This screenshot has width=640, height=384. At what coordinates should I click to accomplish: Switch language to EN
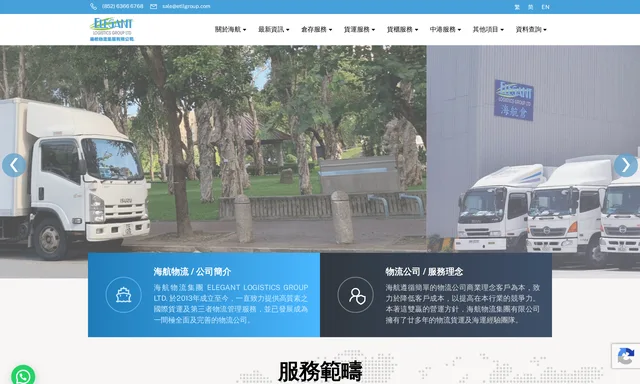point(545,7)
